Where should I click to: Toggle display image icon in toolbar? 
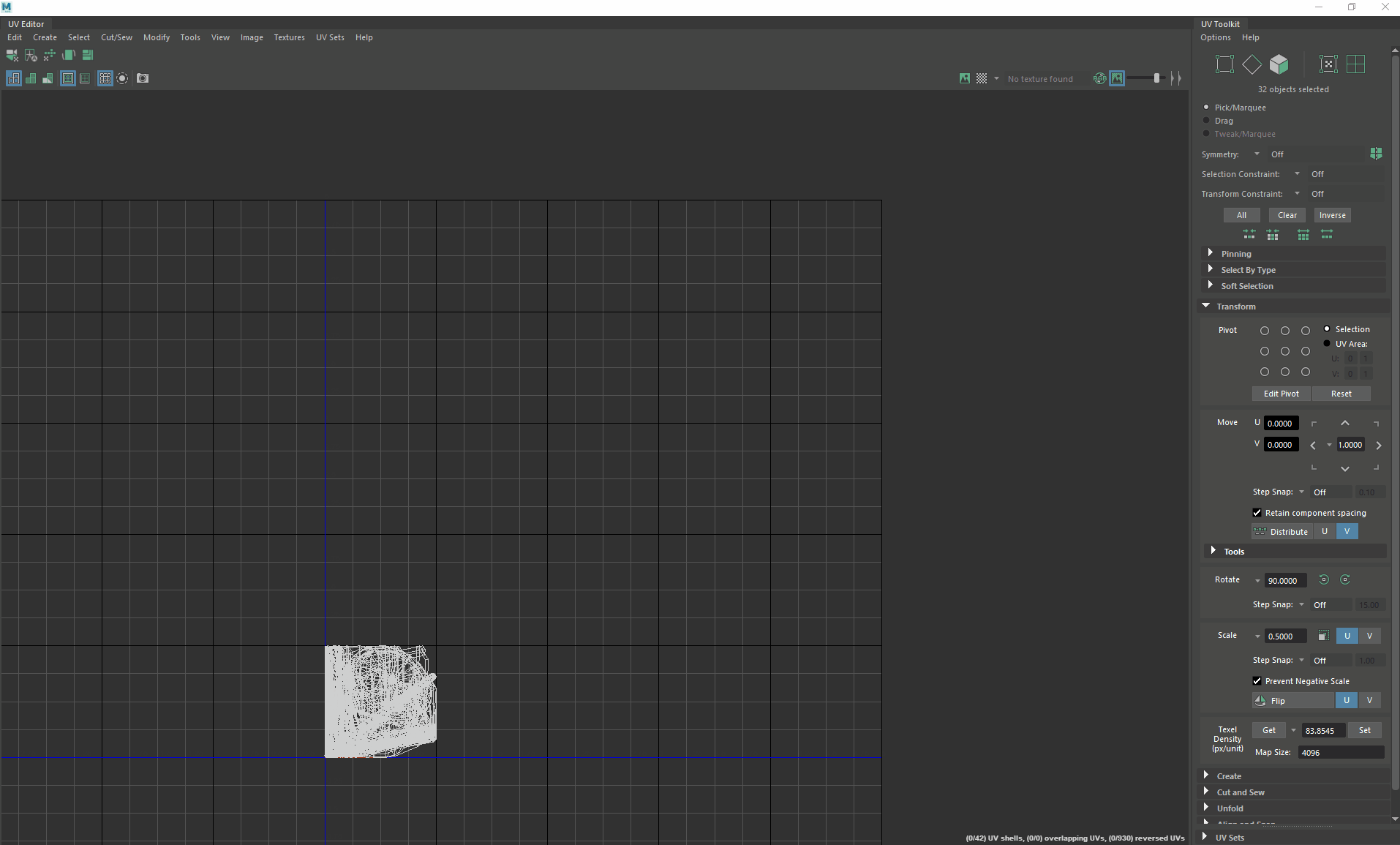[x=965, y=78]
